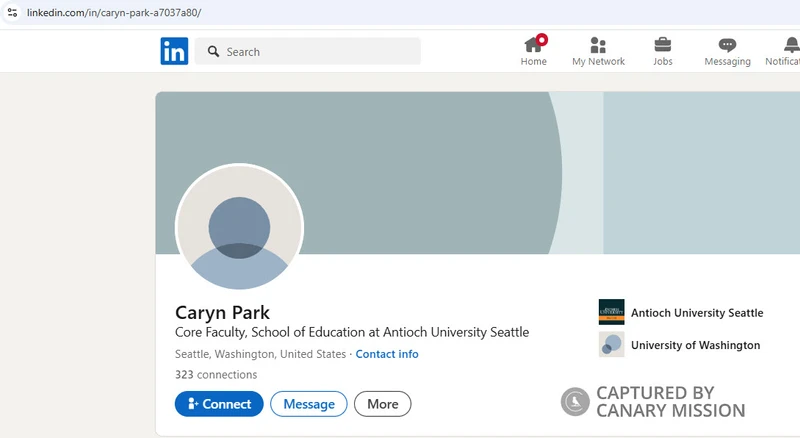The height and width of the screenshot is (438, 800).
Task: Click the Antioch University Seattle logo
Action: 611,312
